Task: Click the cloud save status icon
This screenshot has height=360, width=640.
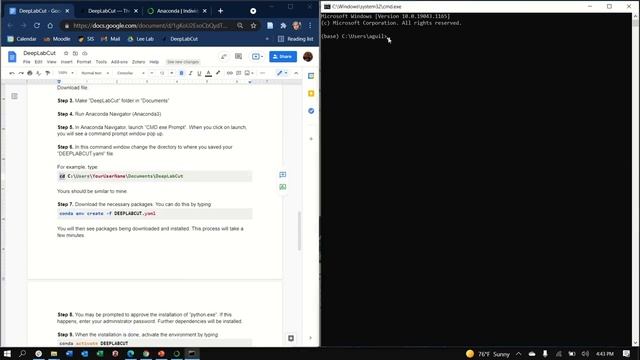Action: click(85, 53)
